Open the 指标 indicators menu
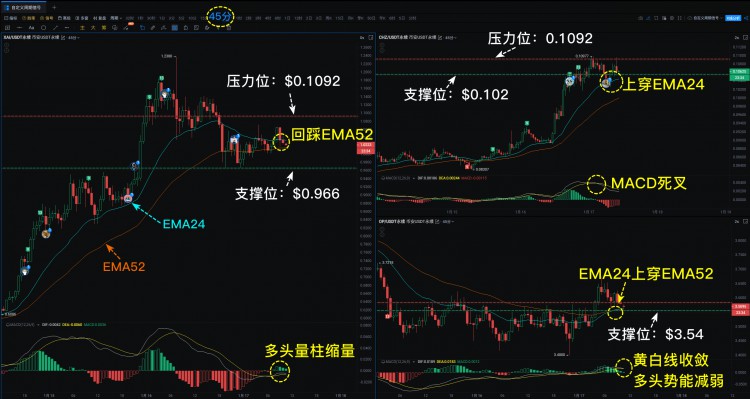This screenshot has height=399, width=750. coord(10,18)
